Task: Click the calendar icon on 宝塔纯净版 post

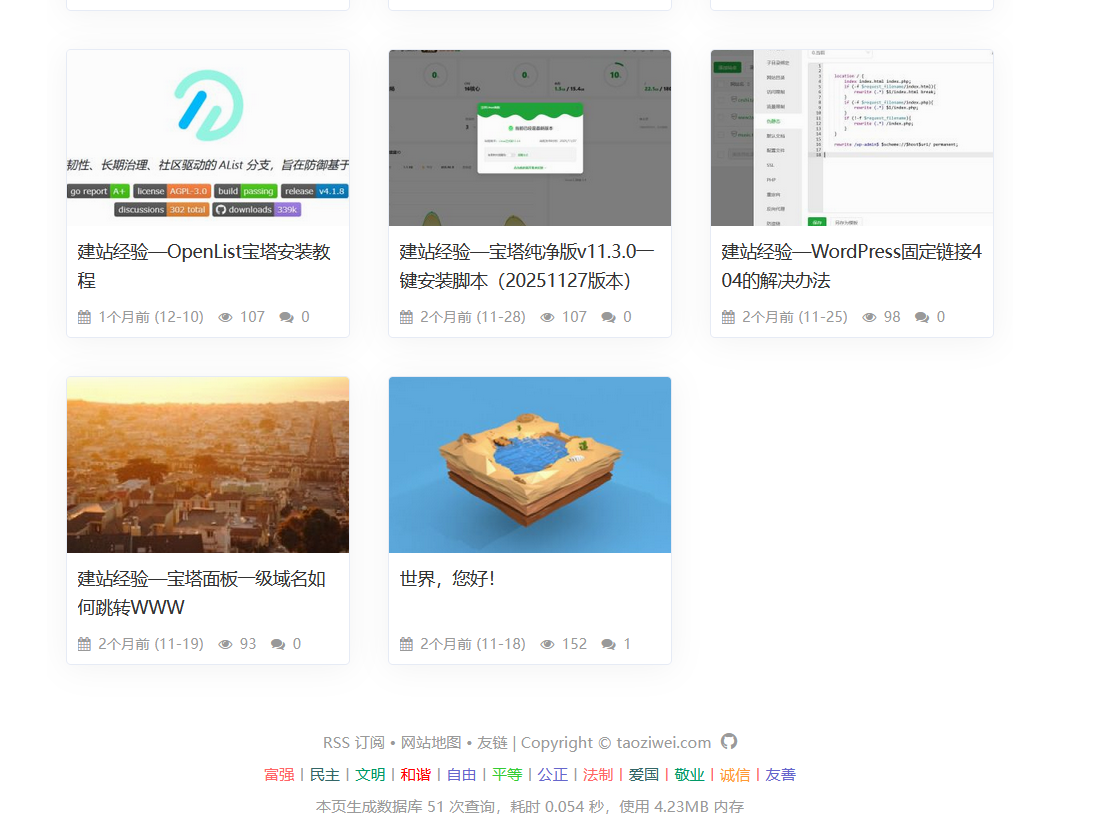Action: point(407,316)
